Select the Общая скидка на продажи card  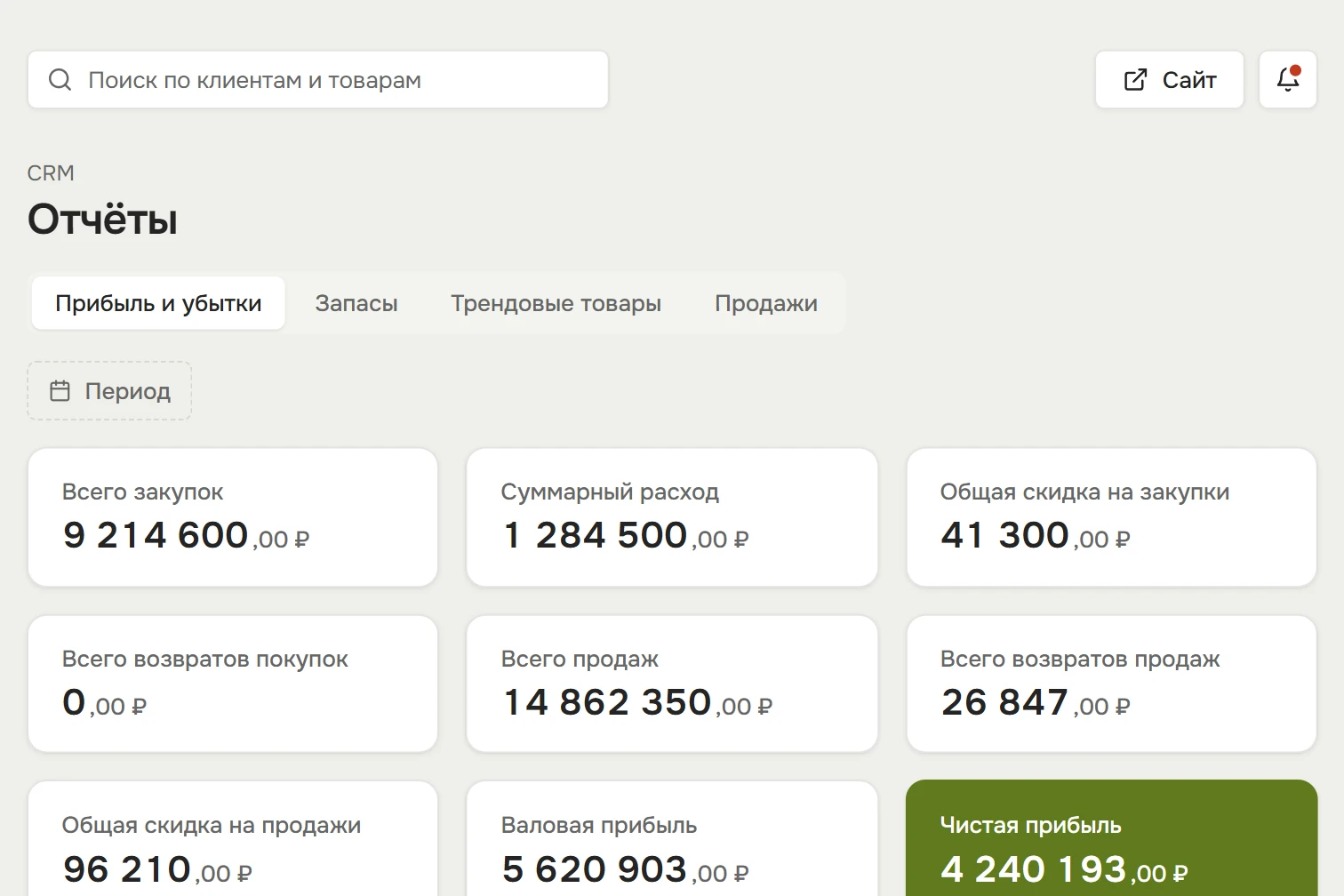click(233, 839)
